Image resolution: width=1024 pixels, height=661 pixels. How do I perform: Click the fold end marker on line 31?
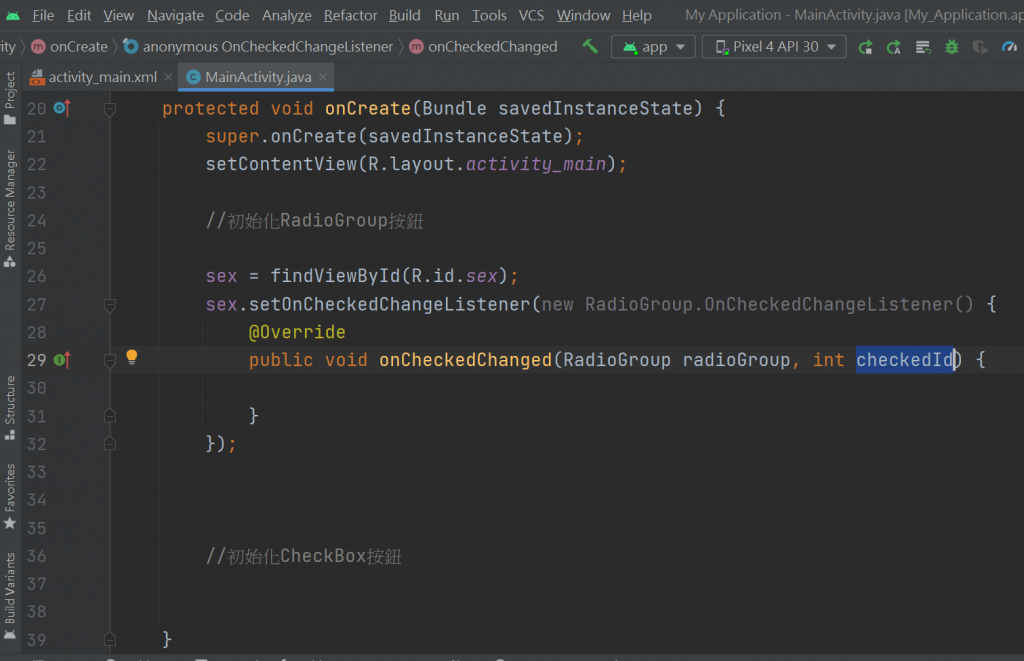click(110, 415)
